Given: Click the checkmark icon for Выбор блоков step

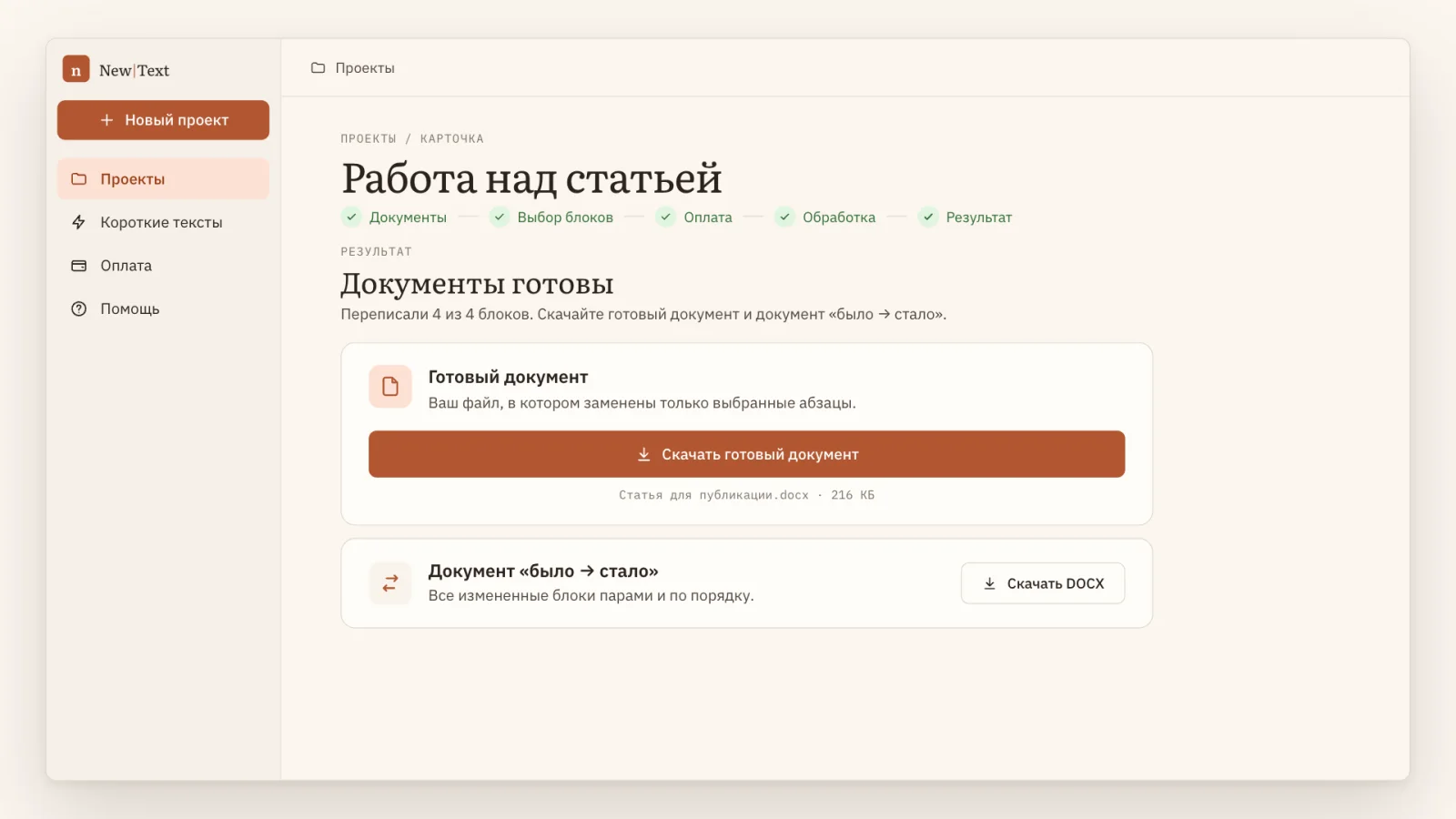Looking at the screenshot, I should click(x=499, y=217).
